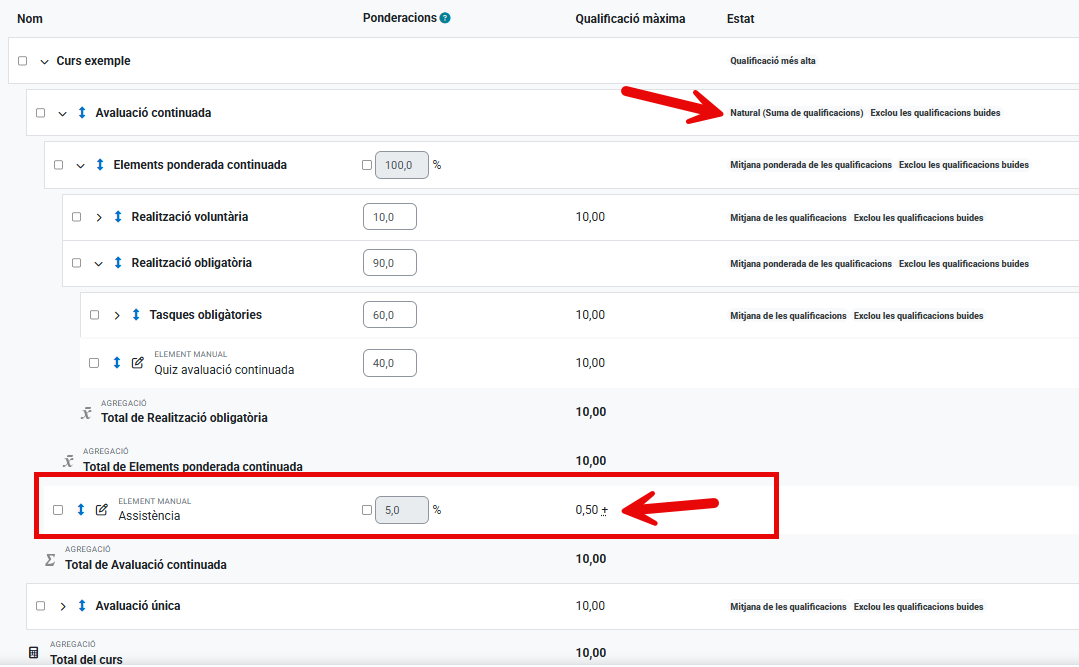Screen dimensions: 1079x667
Task: Enable the Assistència weight override checkbox
Action: click(366, 510)
